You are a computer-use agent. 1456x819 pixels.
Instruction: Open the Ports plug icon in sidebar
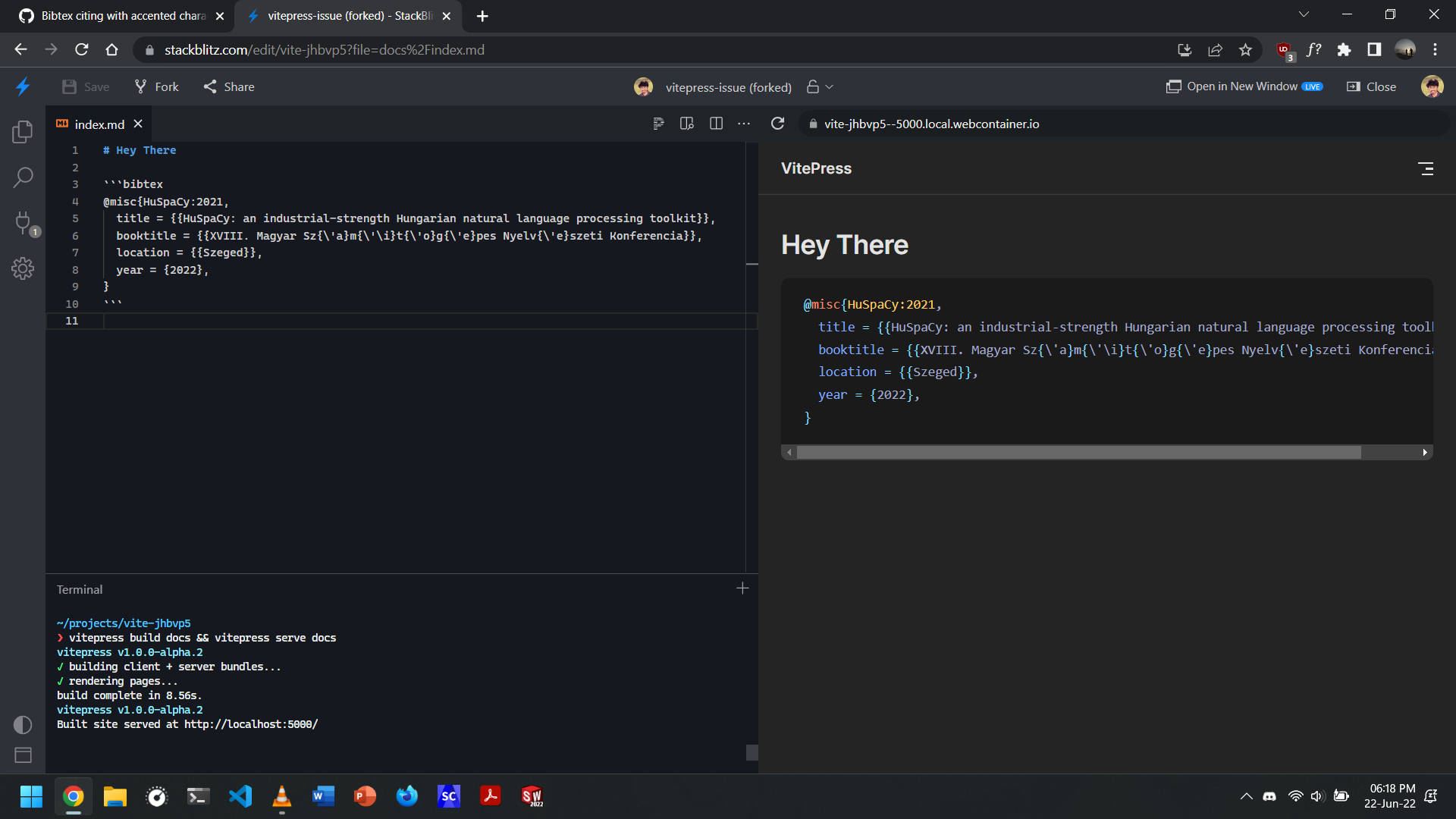(x=23, y=223)
